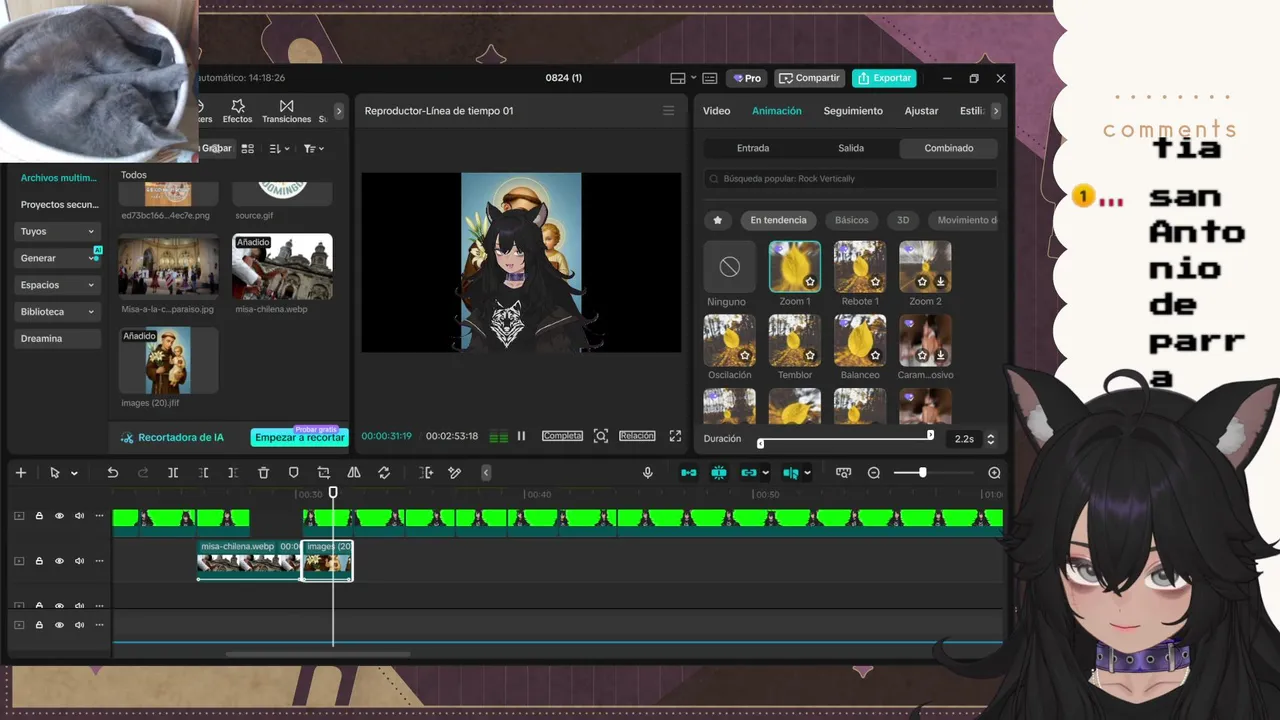This screenshot has height=720, width=1280.
Task: Expand the Generar sidebar section
Action: coord(58,258)
